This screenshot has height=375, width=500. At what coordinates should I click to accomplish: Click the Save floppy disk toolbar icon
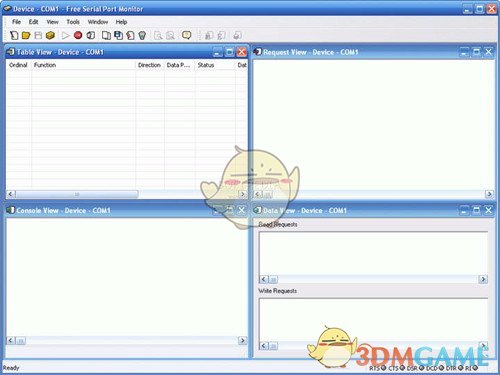click(38, 35)
